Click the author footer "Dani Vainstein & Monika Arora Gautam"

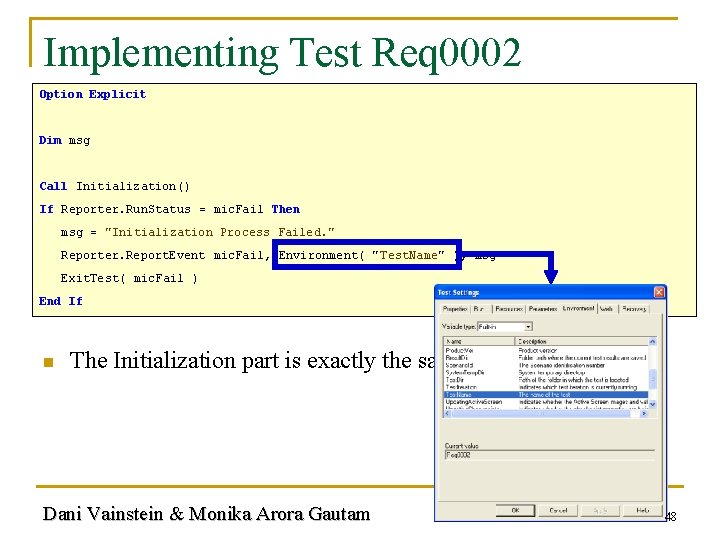(206, 513)
